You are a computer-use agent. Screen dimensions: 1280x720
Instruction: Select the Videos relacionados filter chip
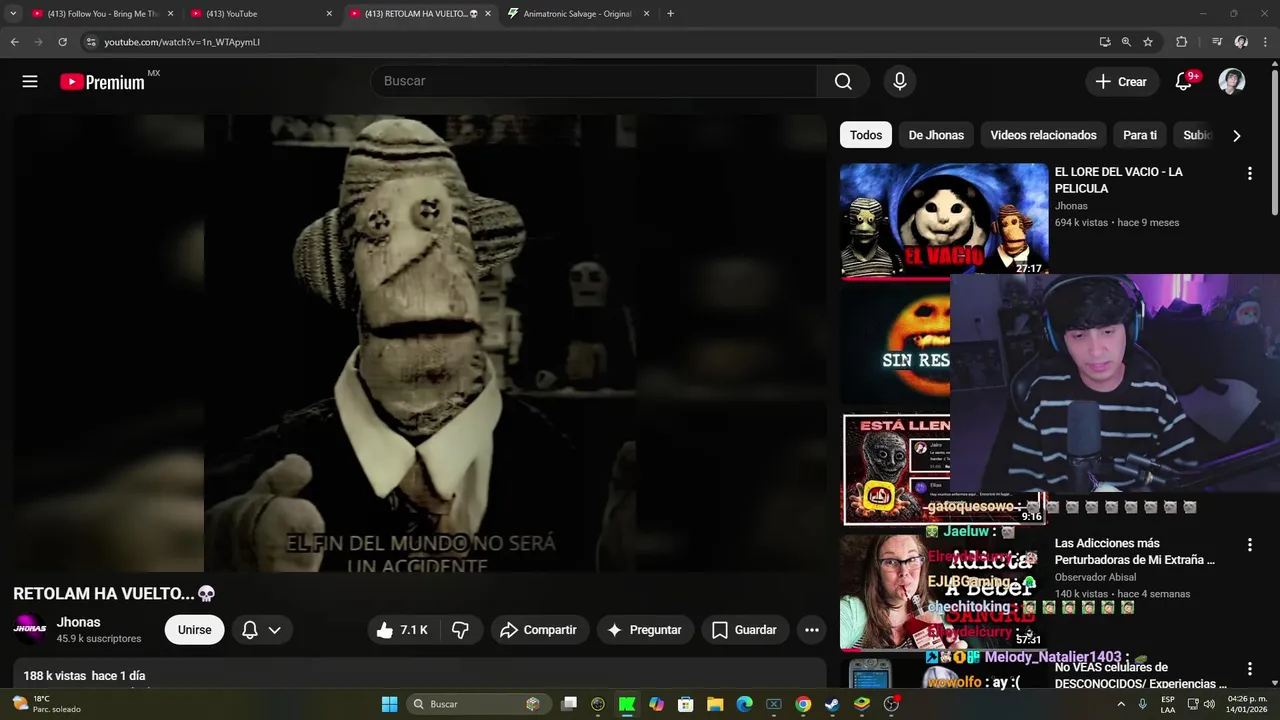pos(1043,135)
